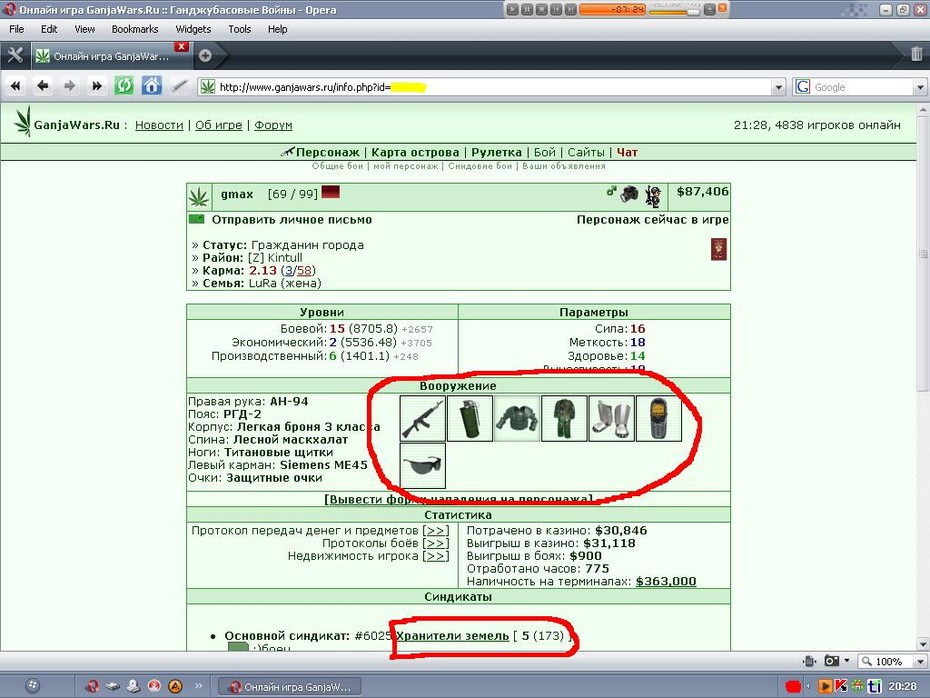Viewport: 930px width, 698px height.
Task: Click the soldier figure icon in profile header
Action: [653, 196]
